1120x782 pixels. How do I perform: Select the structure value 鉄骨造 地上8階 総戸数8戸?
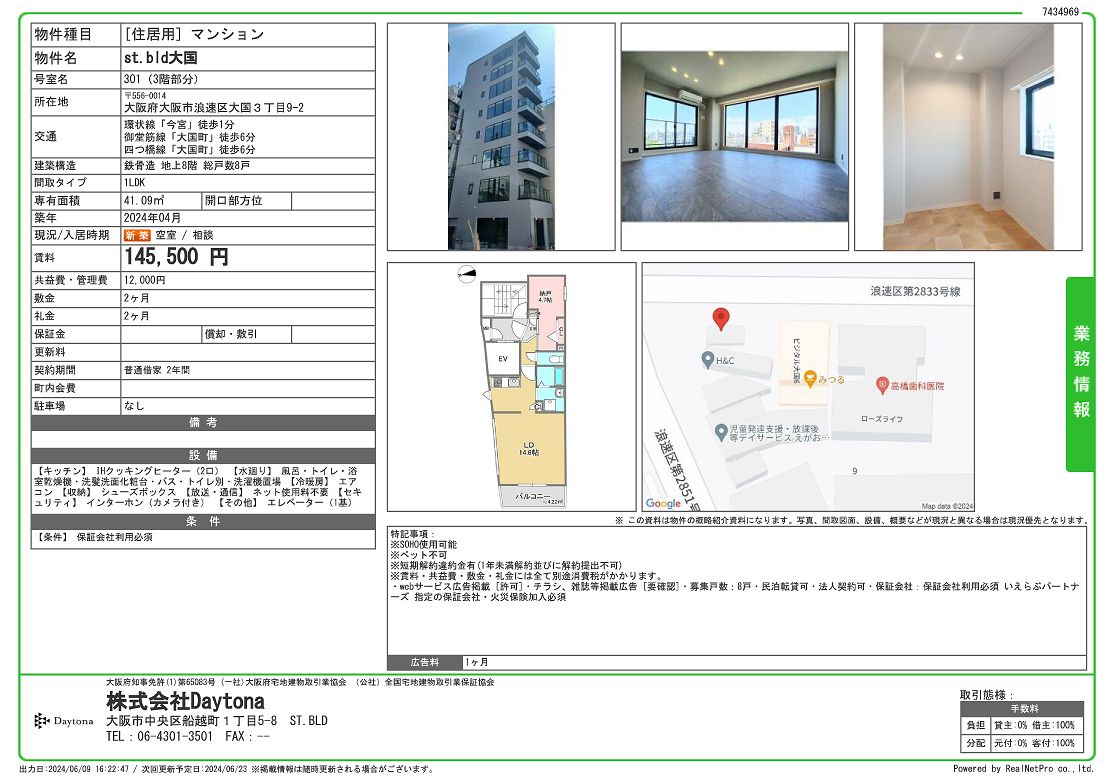pos(187,166)
